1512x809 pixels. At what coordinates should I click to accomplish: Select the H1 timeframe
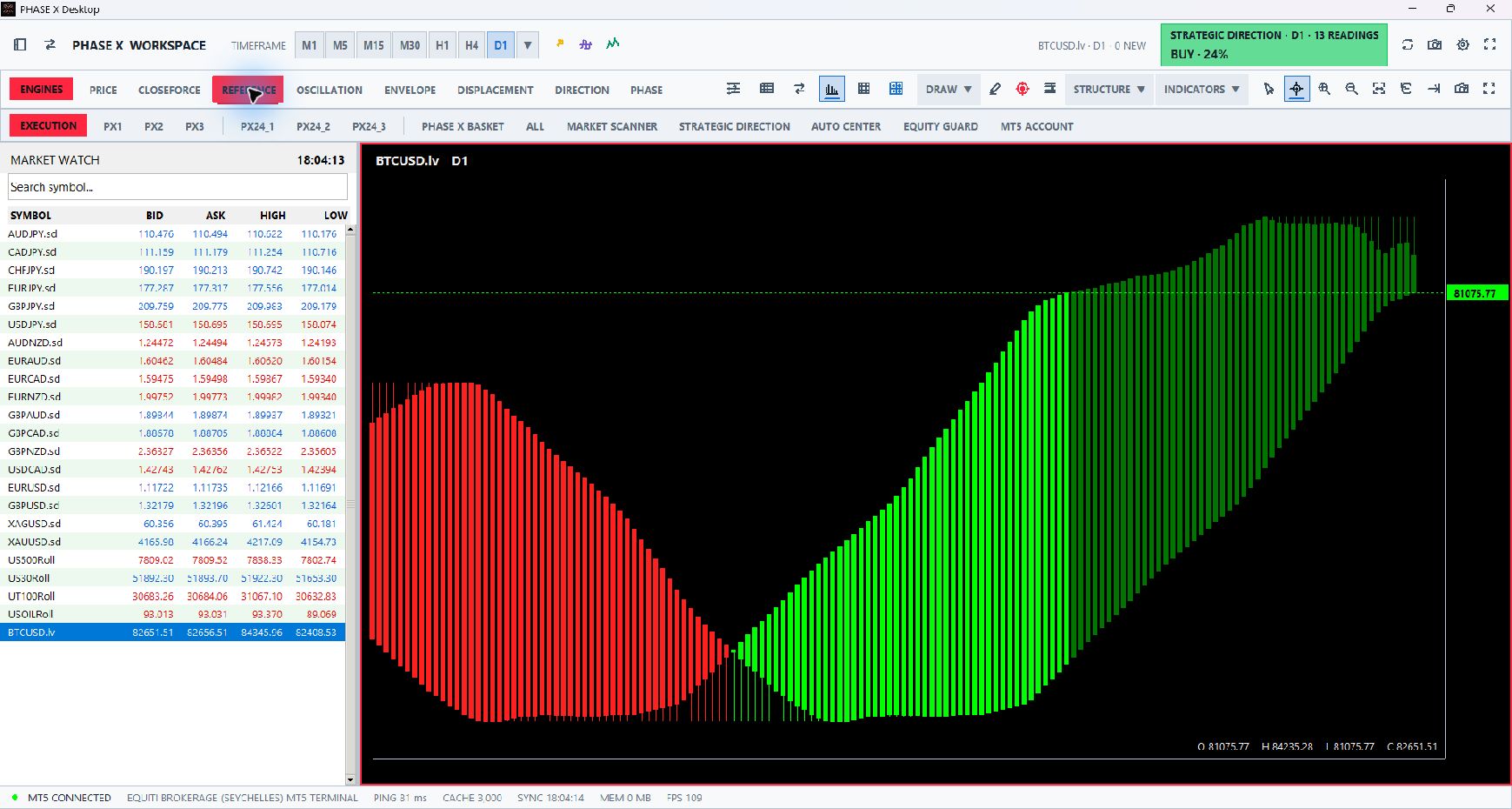tap(443, 45)
